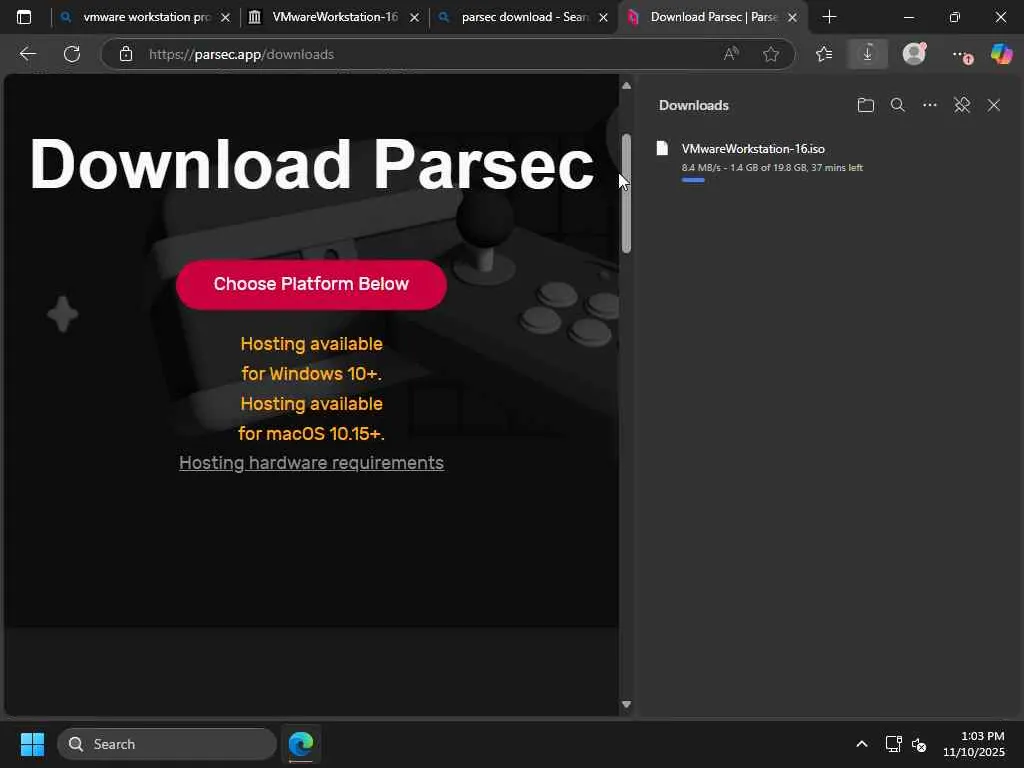Click the file icon beside VMwareWorkstation-16.iso

tap(662, 148)
